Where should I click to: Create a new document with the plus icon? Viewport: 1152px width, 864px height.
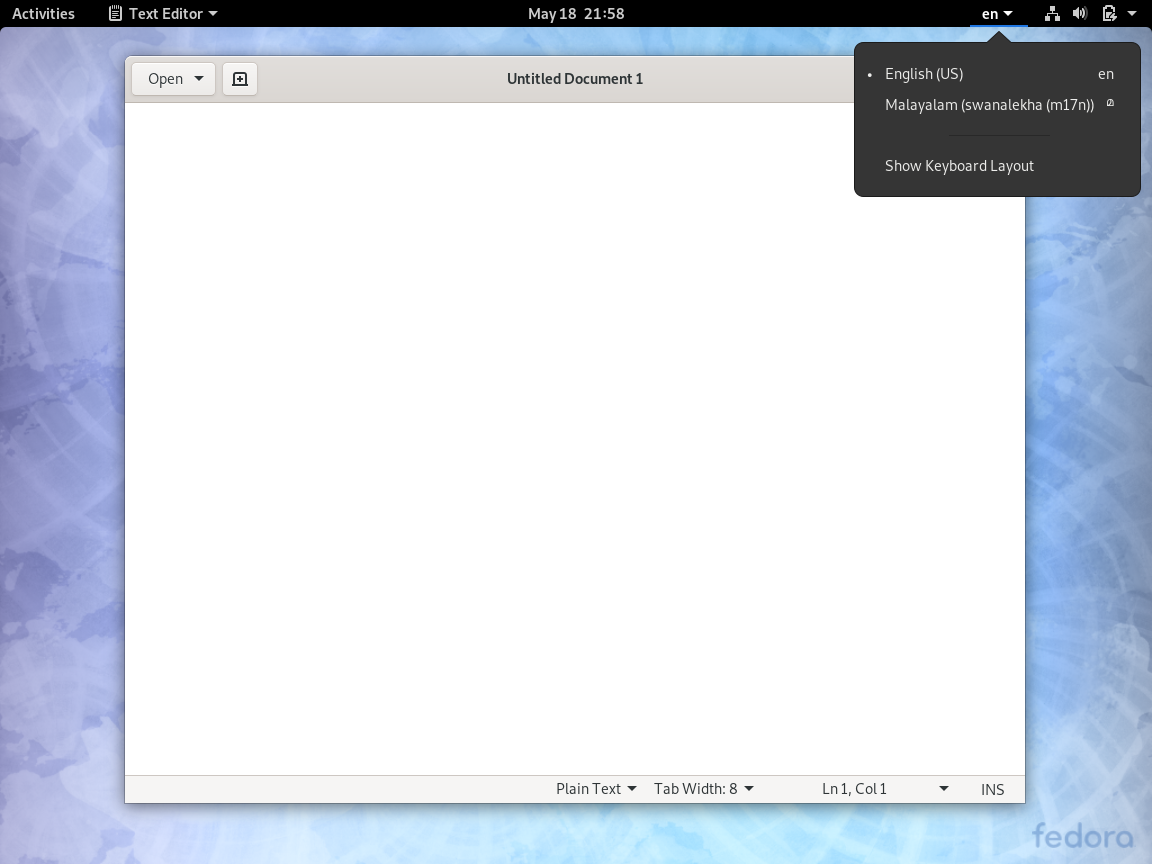tap(240, 79)
